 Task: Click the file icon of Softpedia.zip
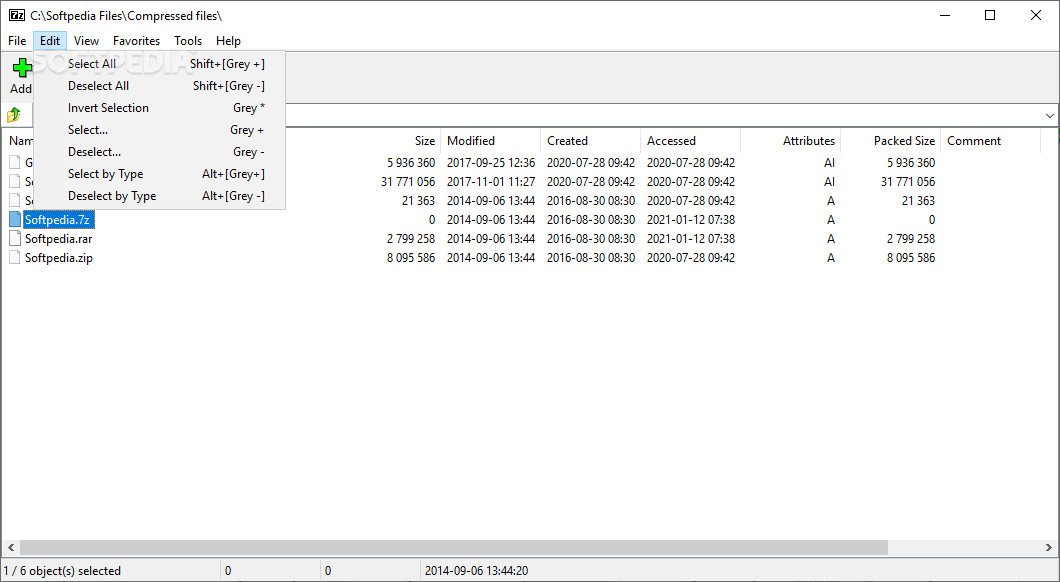(15, 257)
